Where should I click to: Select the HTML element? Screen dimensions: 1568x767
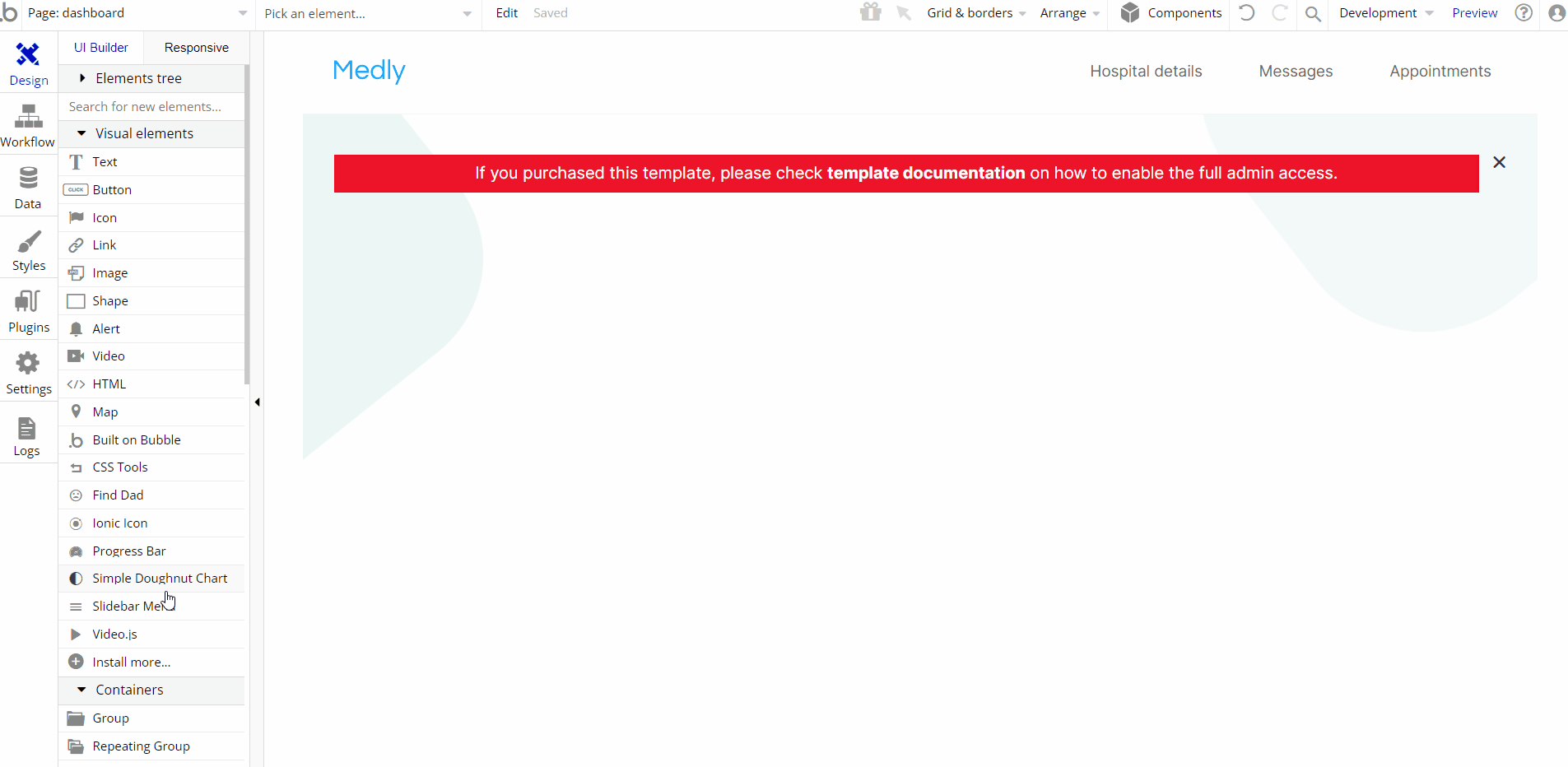click(151, 384)
